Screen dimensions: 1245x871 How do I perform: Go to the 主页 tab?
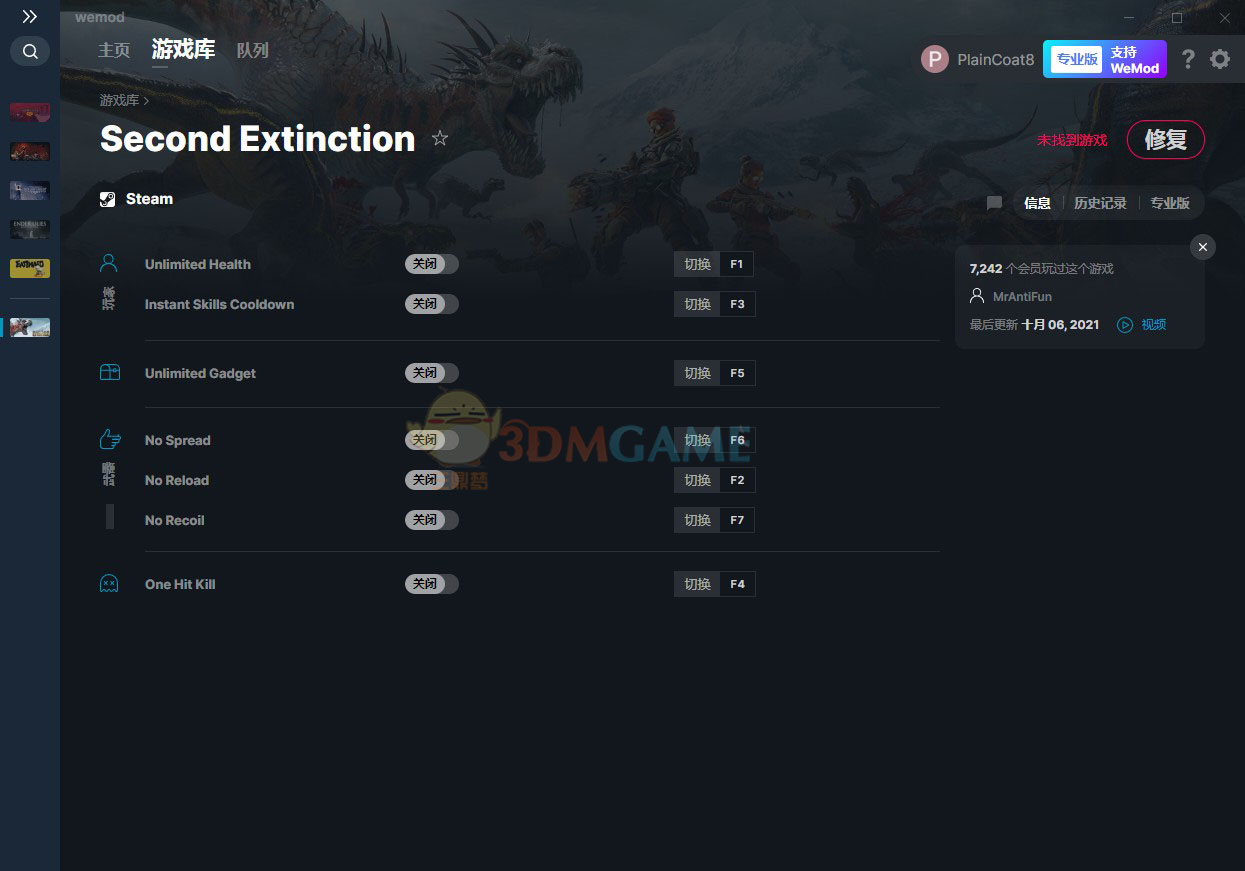point(114,50)
